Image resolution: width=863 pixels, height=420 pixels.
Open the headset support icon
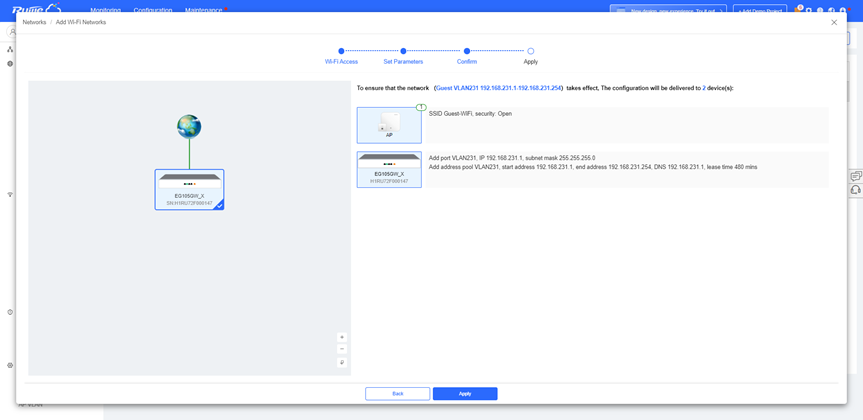tap(856, 190)
